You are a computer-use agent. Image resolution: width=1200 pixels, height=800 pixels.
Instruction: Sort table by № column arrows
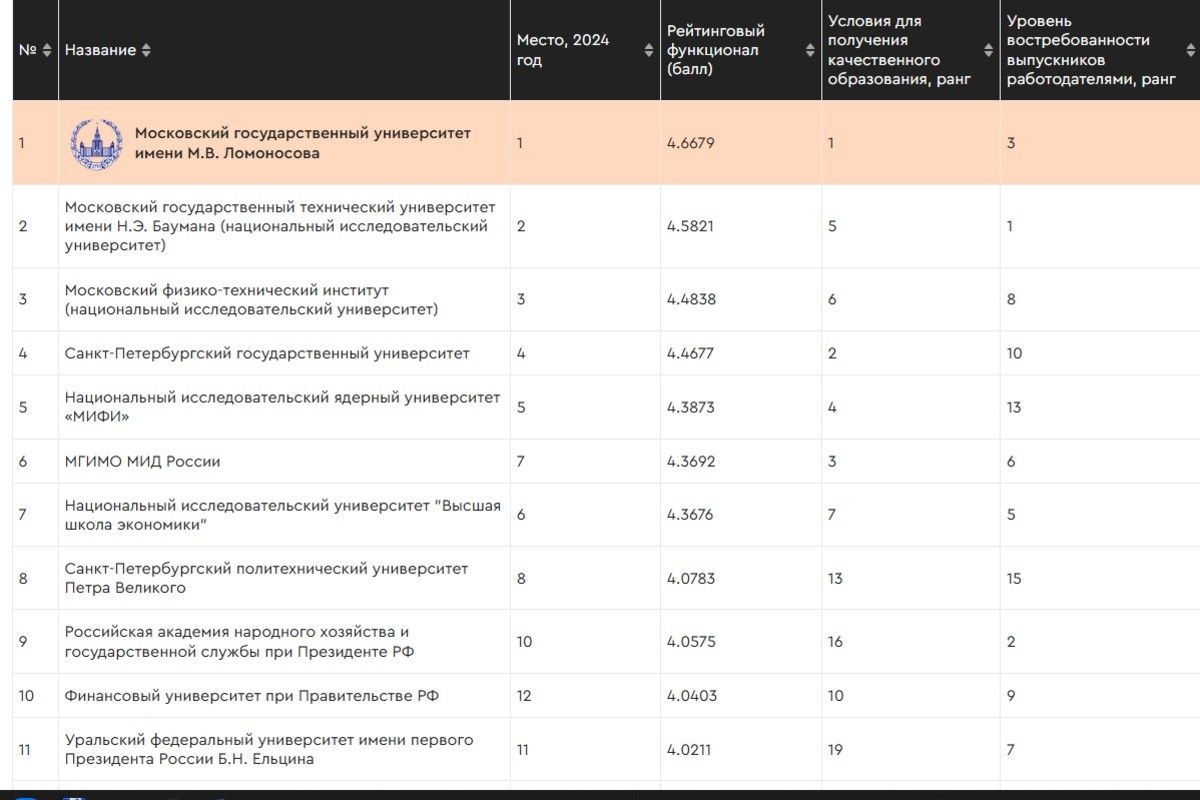(46, 50)
